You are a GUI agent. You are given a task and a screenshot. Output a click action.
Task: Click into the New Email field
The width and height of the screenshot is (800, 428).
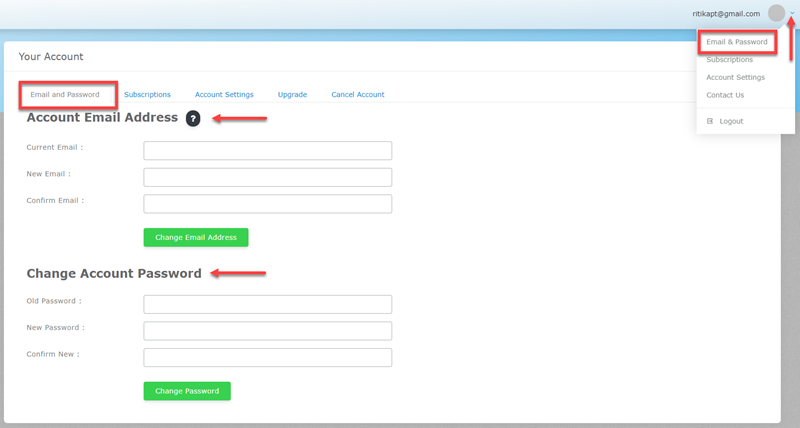[x=267, y=177]
